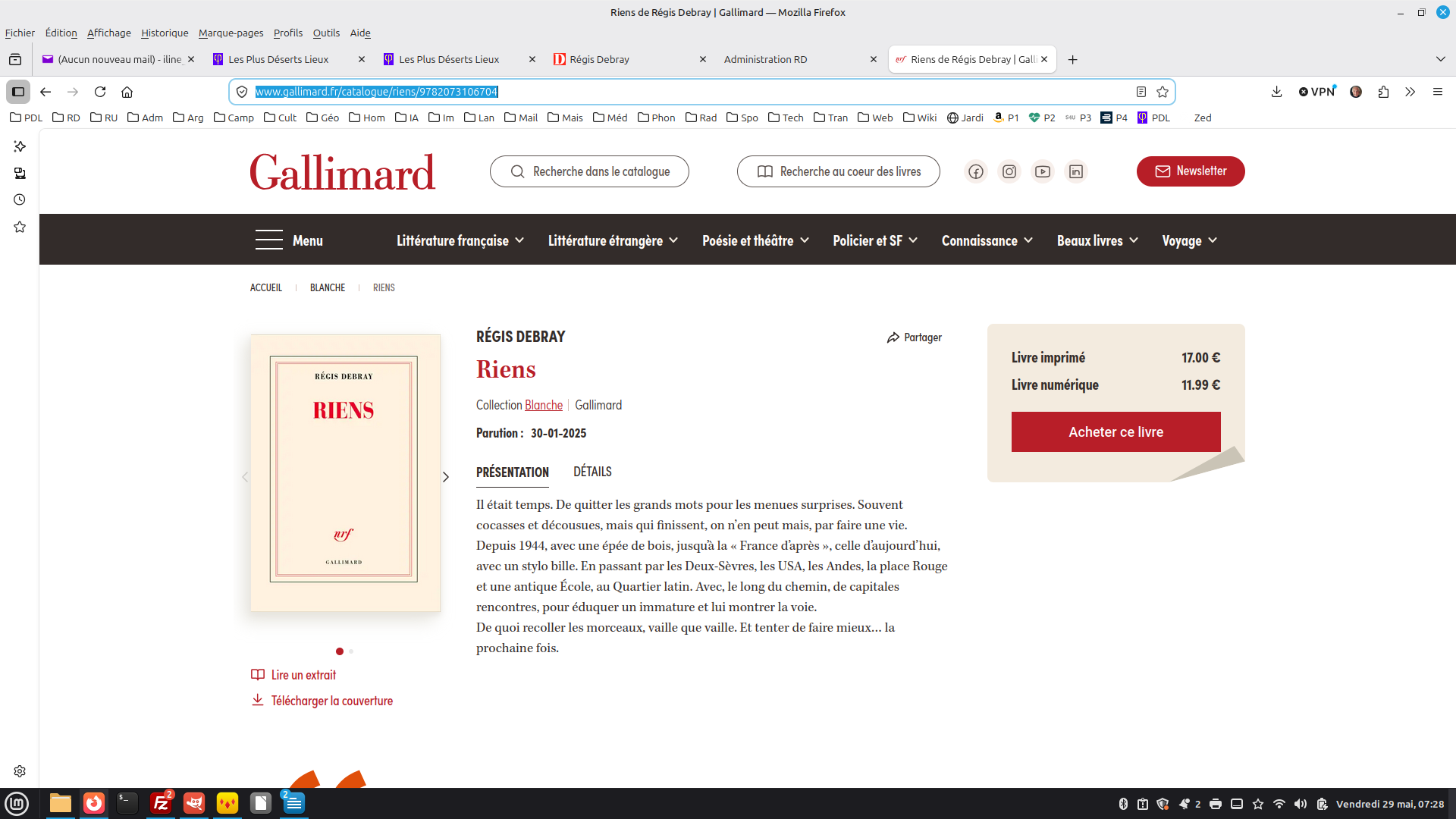
Task: Click the Partager share button
Action: 915,337
